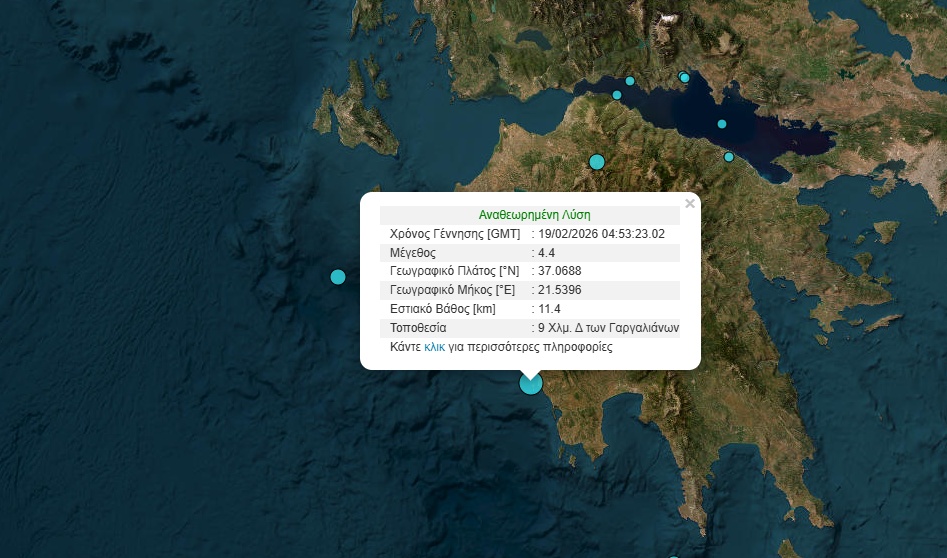Close the earthquake info popup
The width and height of the screenshot is (947, 558).
pos(689,204)
